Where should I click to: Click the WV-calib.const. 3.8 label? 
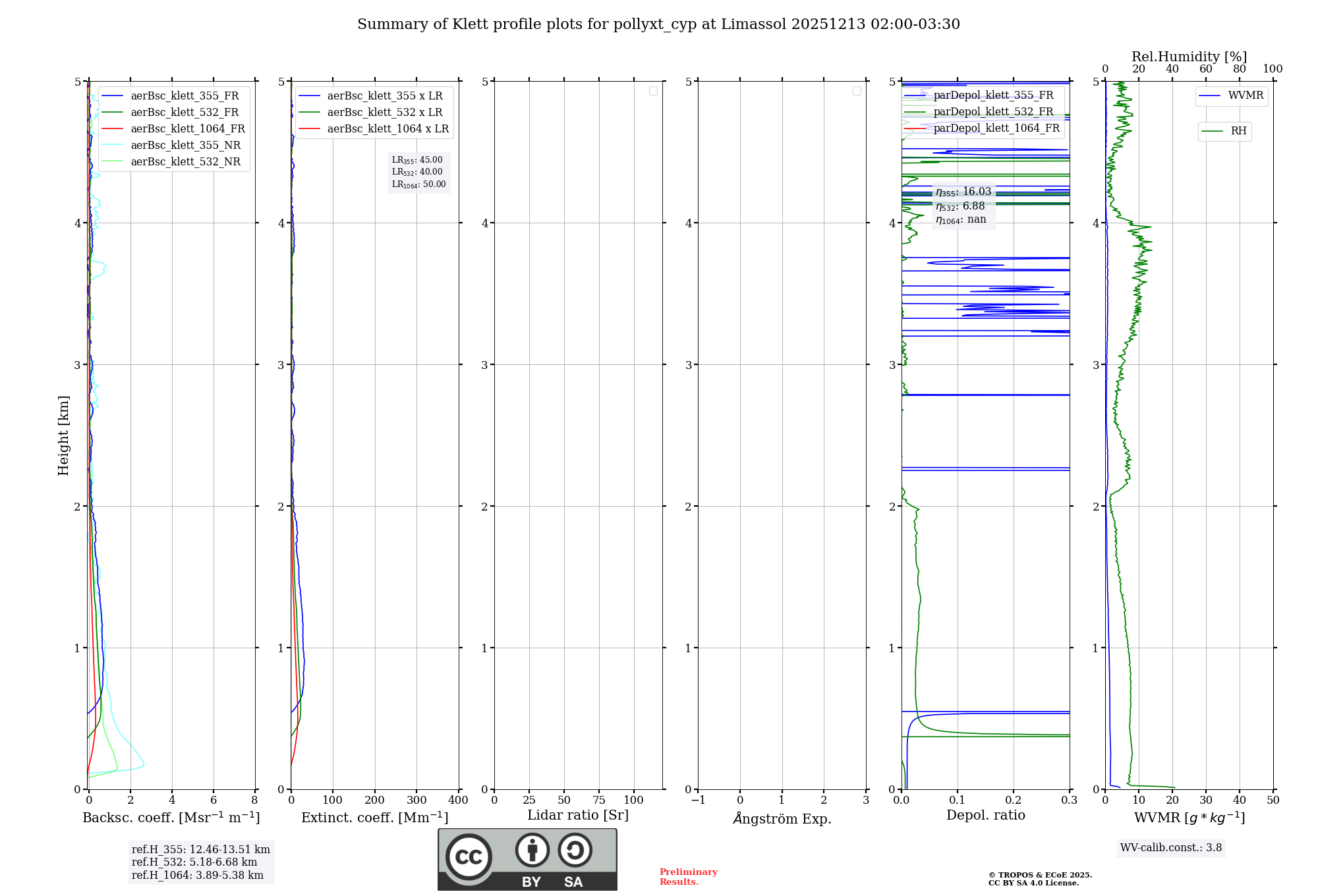pos(1170,848)
